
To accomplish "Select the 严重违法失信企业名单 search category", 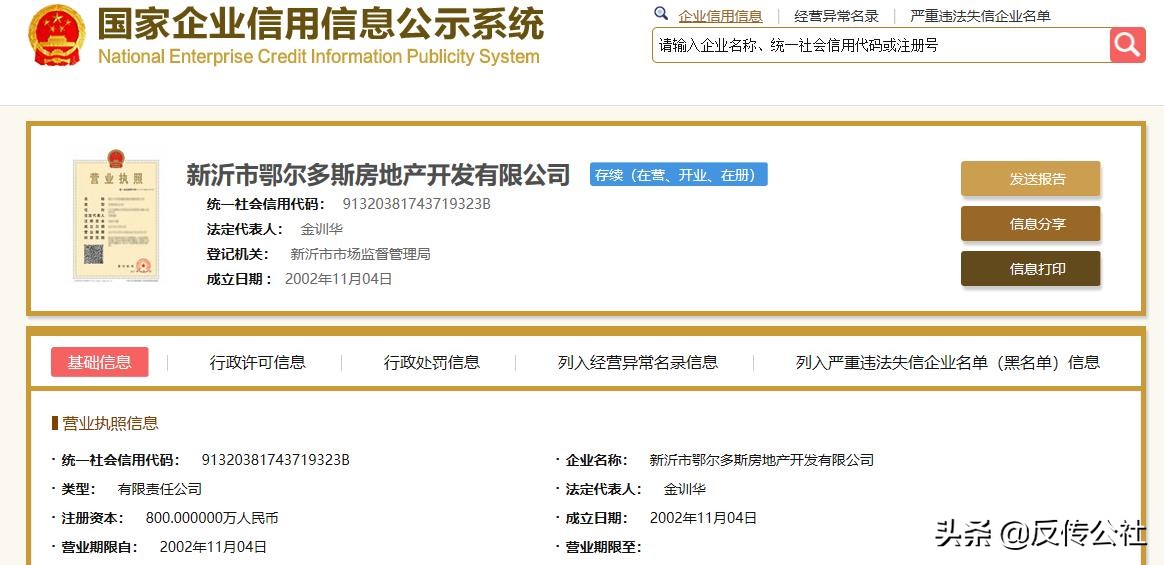I will [980, 16].
